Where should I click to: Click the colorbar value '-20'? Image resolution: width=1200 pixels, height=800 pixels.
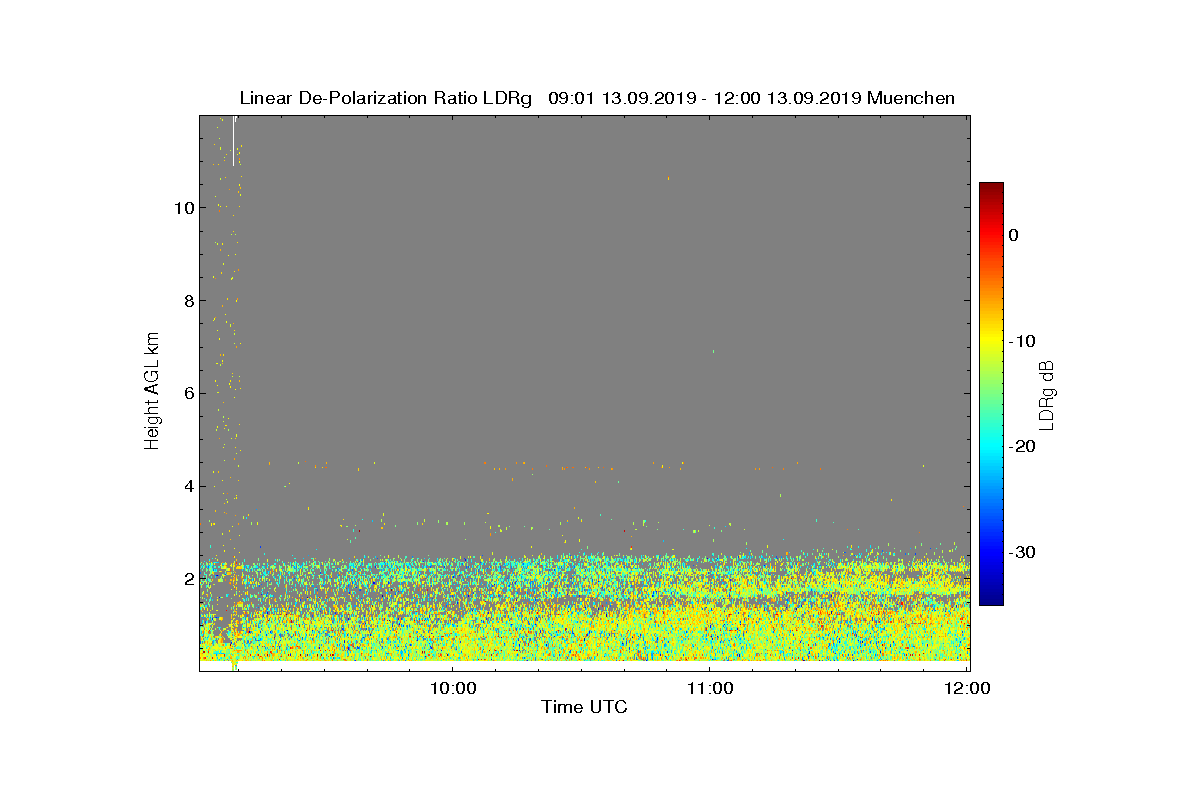(1021, 447)
